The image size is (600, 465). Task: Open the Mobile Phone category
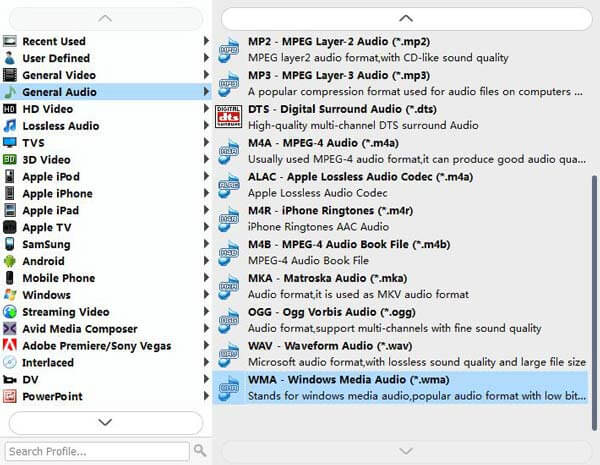pos(106,278)
